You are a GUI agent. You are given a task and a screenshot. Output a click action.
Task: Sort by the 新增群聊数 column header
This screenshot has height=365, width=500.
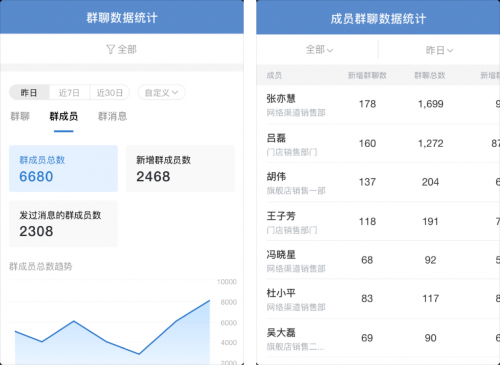pyautogui.click(x=367, y=75)
